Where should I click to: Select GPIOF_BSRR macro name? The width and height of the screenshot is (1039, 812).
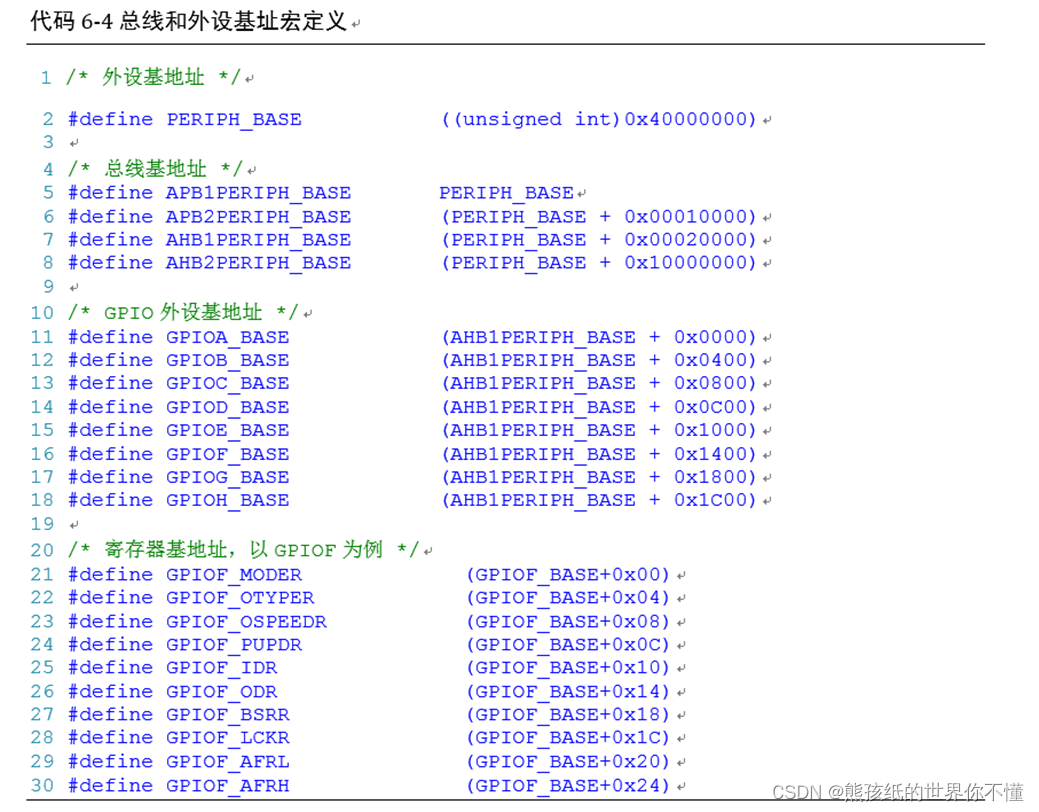coord(227,715)
